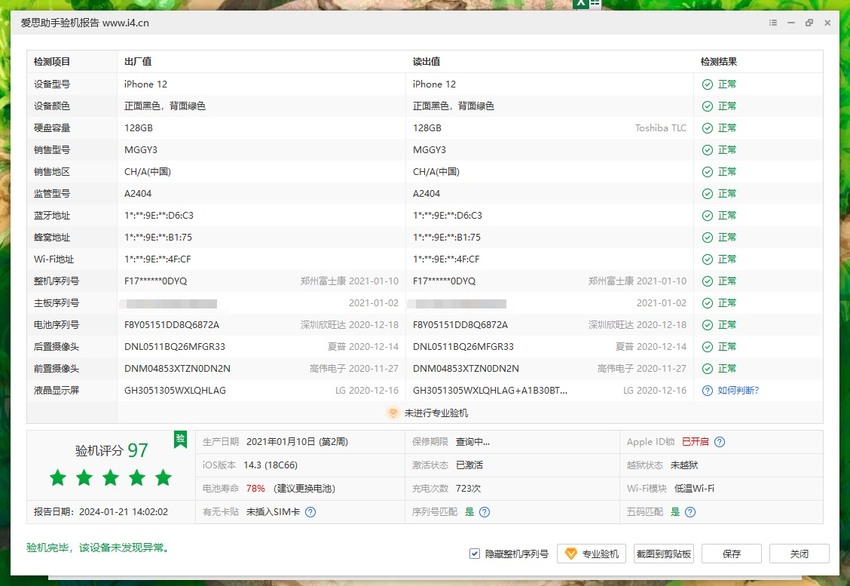The height and width of the screenshot is (586, 850).
Task: Select 128GB in the 读出值 column
Action: click(427, 128)
